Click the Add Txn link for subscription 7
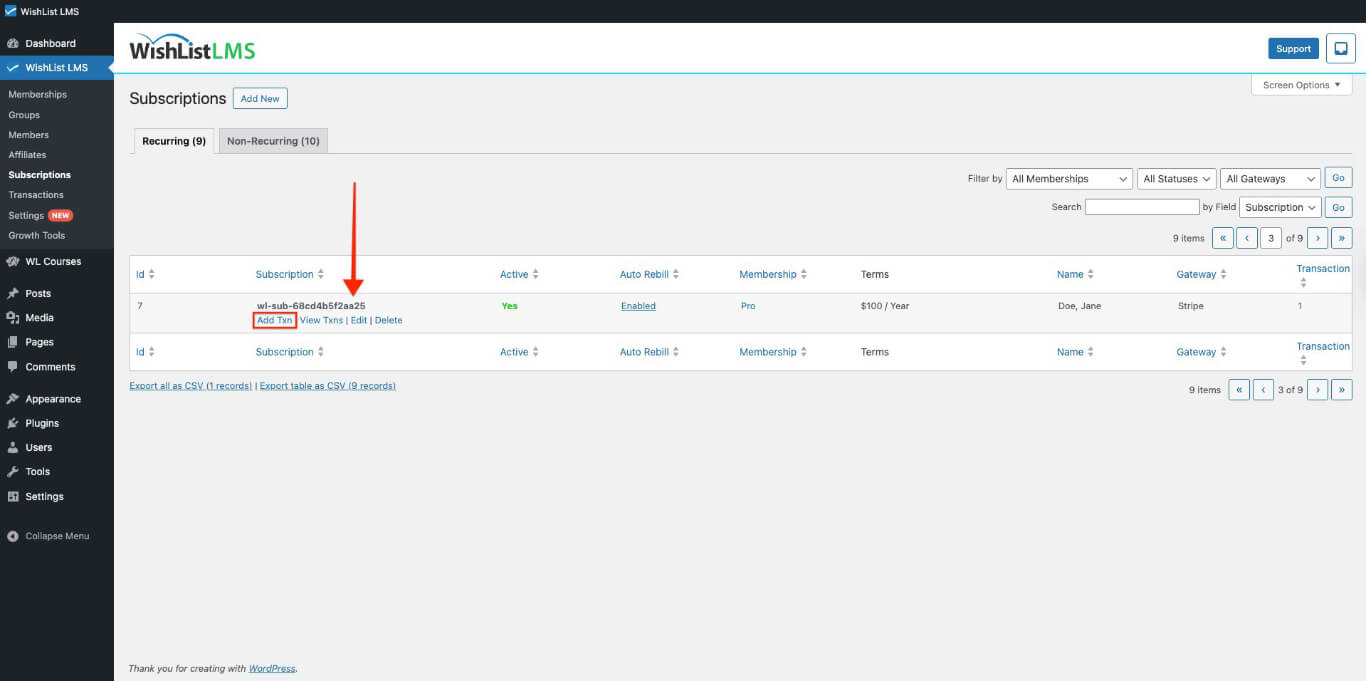Viewport: 1366px width, 681px height. click(274, 320)
